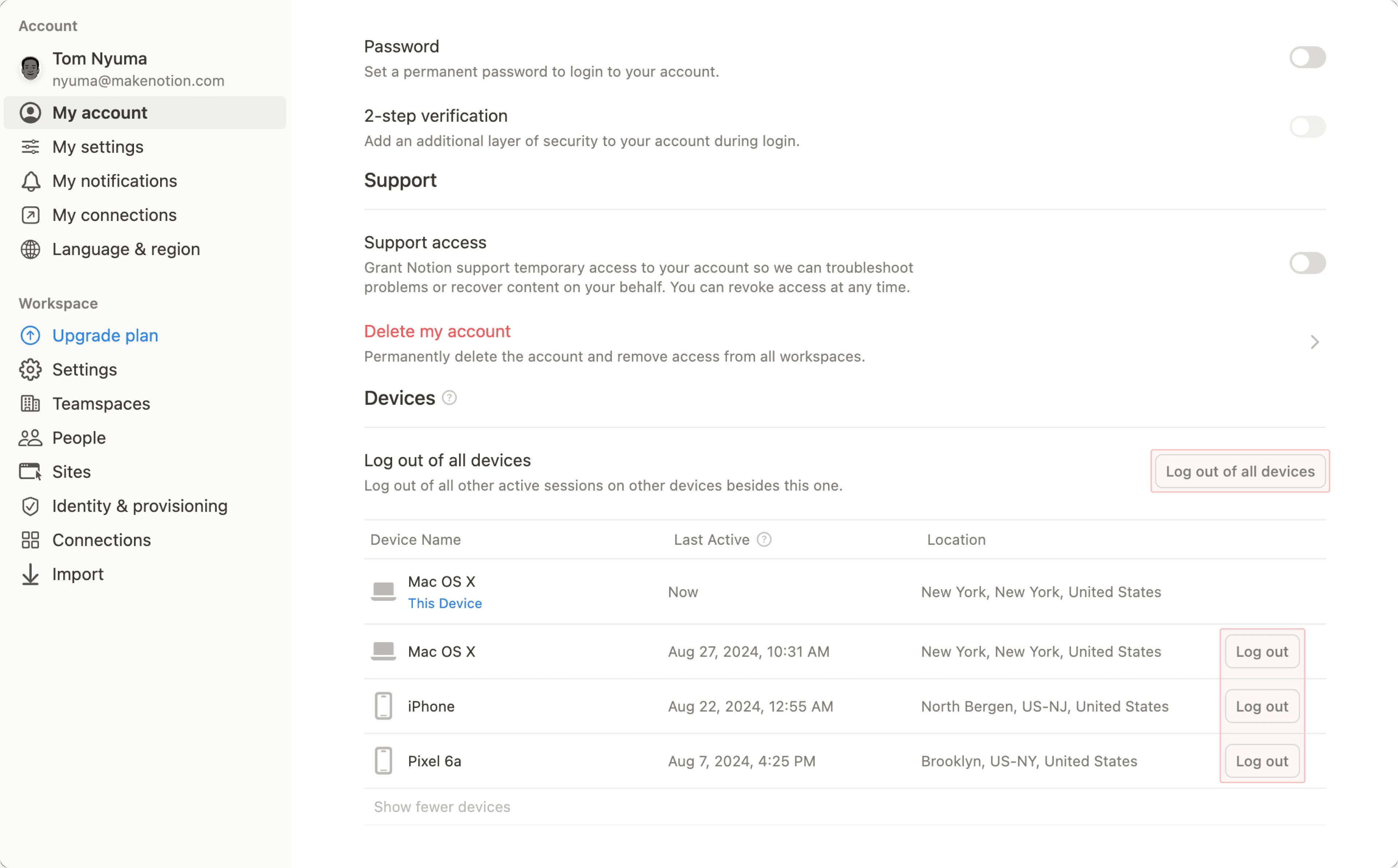Select the Teamspaces building icon
Viewport: 1398px width, 868px height.
point(31,404)
